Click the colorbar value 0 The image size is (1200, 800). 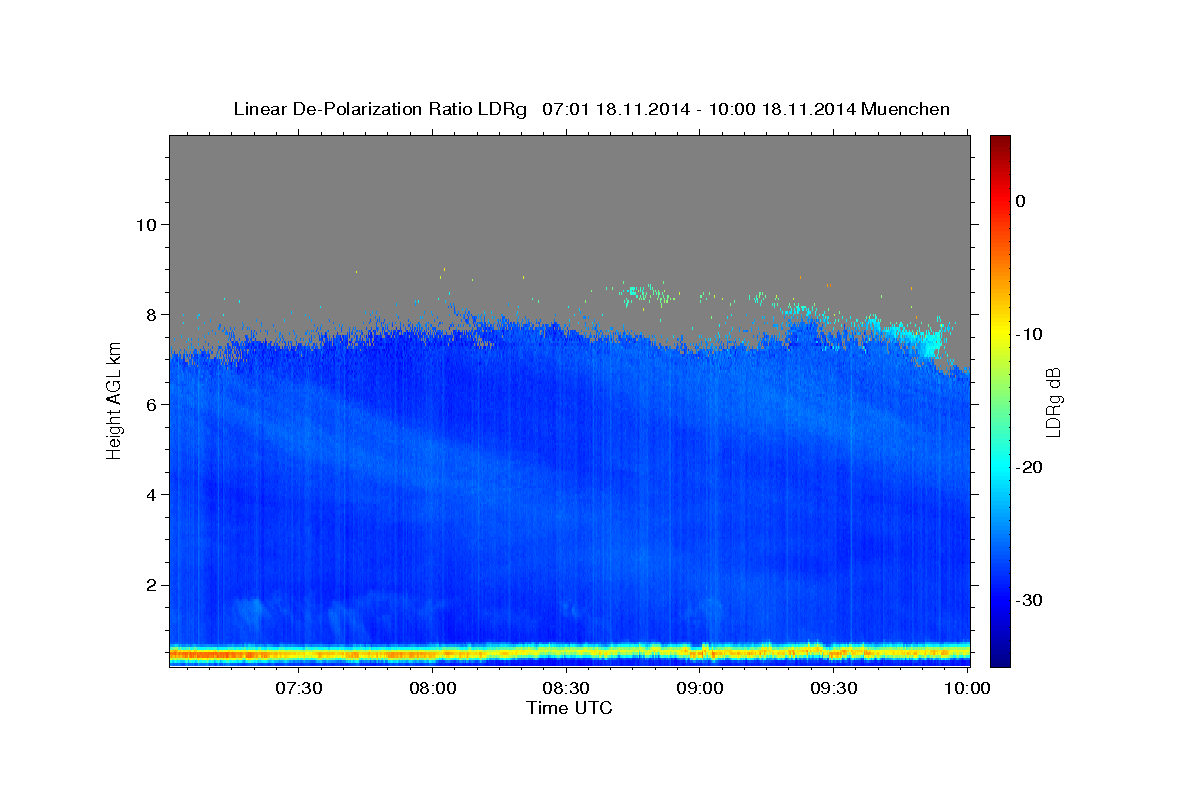[x=1020, y=201]
